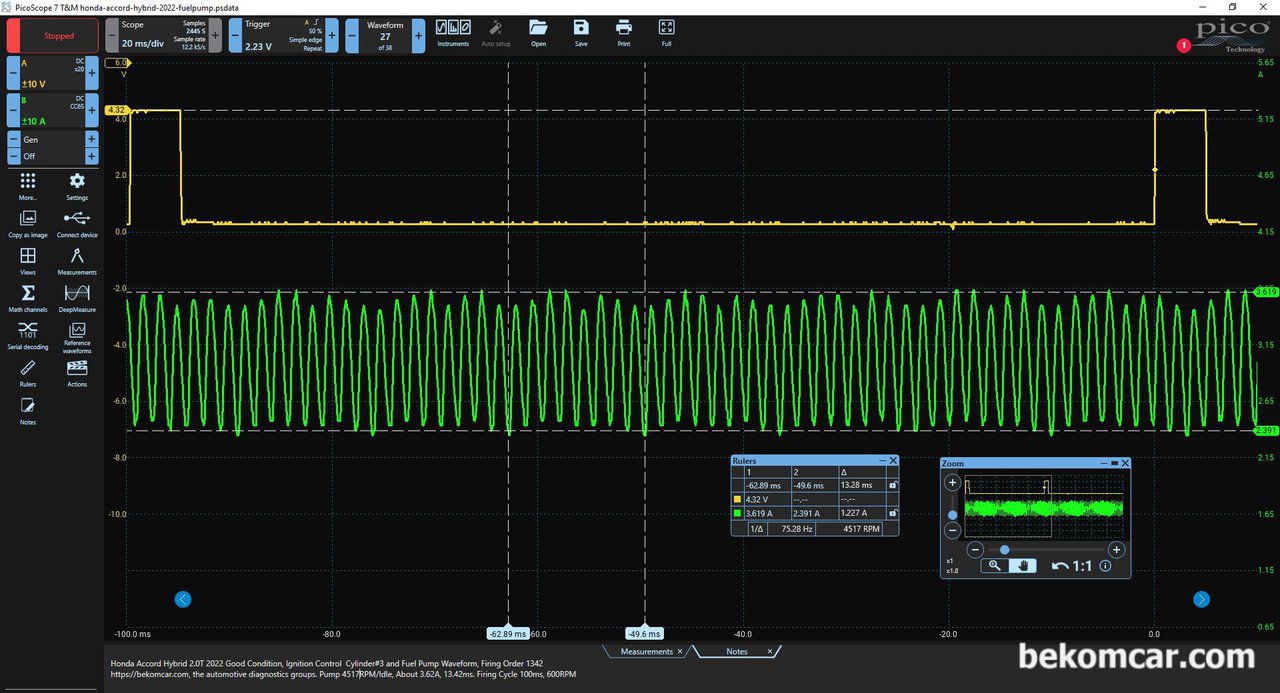Click vertical zoom-out minus in Zoom panel
The height and width of the screenshot is (693, 1280).
(952, 531)
